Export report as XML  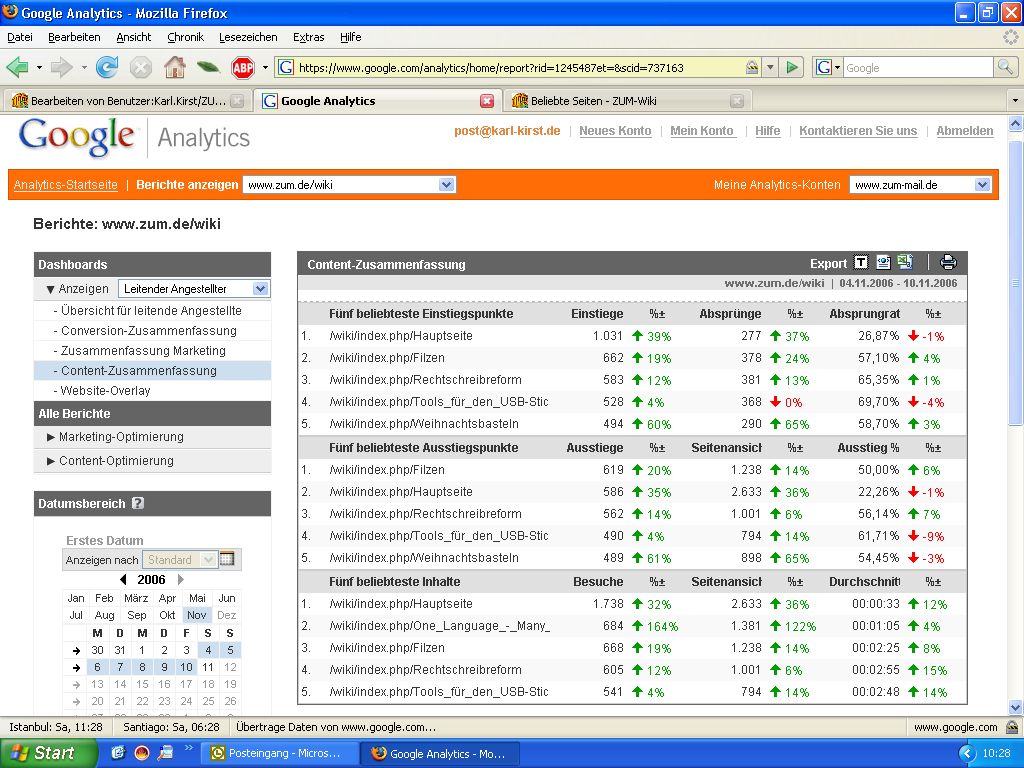pyautogui.click(x=883, y=263)
